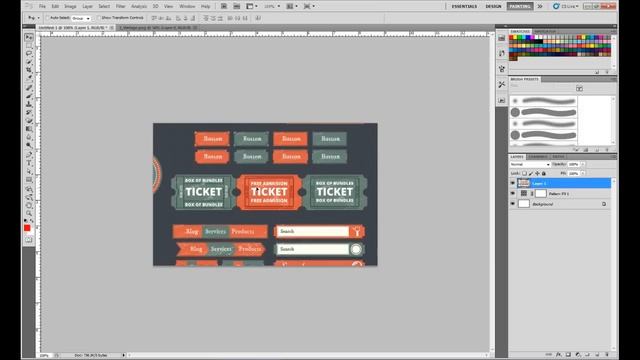The image size is (640, 360).
Task: Select the Eyedropper tool
Action: (29, 78)
